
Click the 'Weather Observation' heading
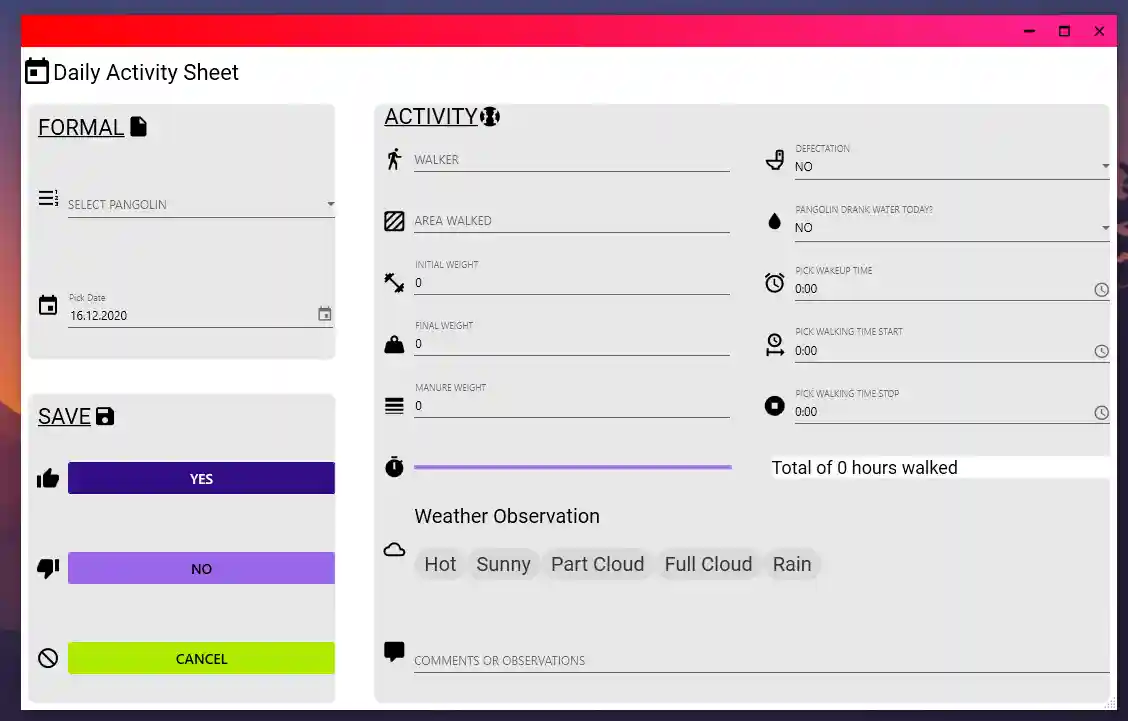pos(507,516)
